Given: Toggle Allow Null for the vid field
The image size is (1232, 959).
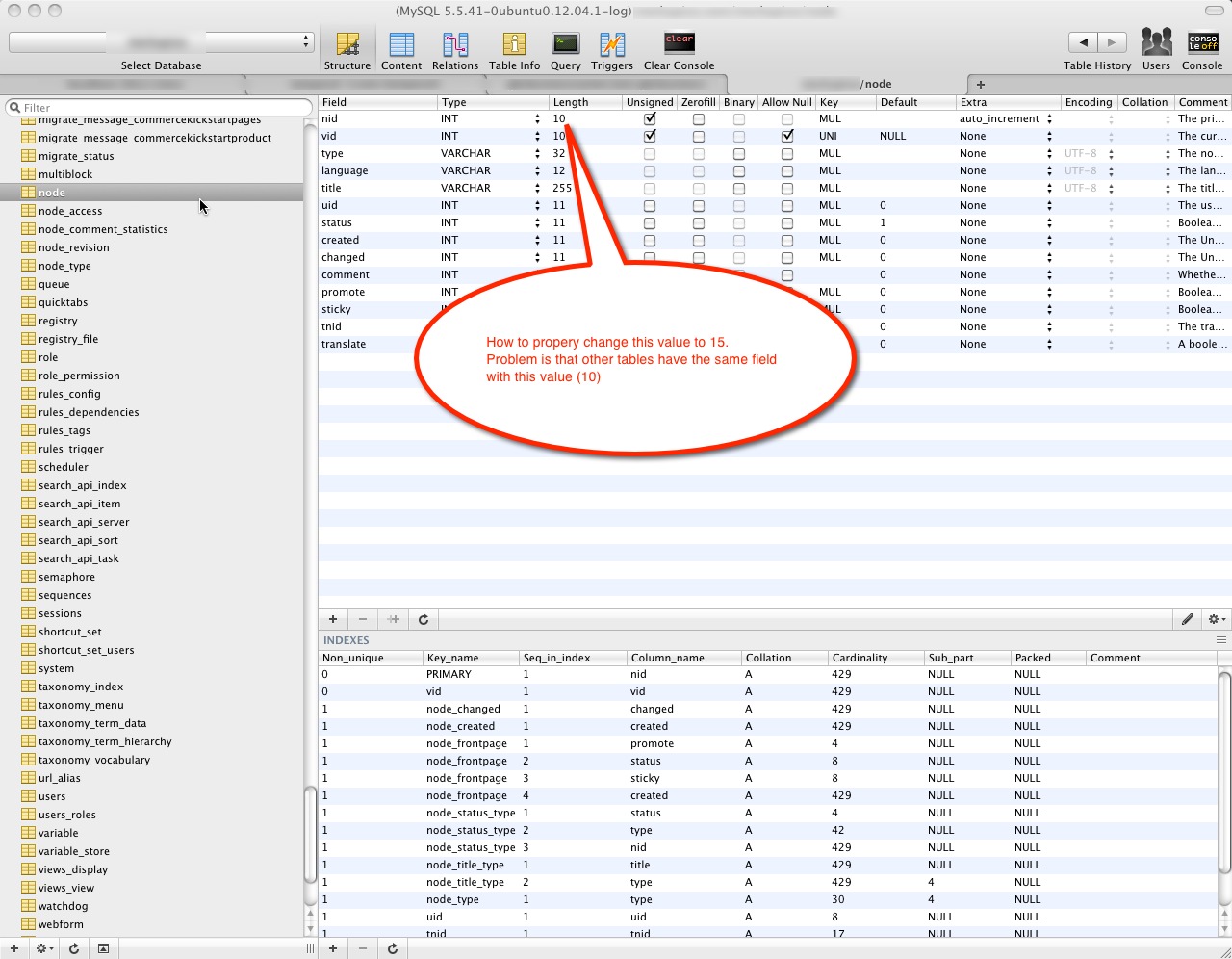Looking at the screenshot, I should coord(787,137).
